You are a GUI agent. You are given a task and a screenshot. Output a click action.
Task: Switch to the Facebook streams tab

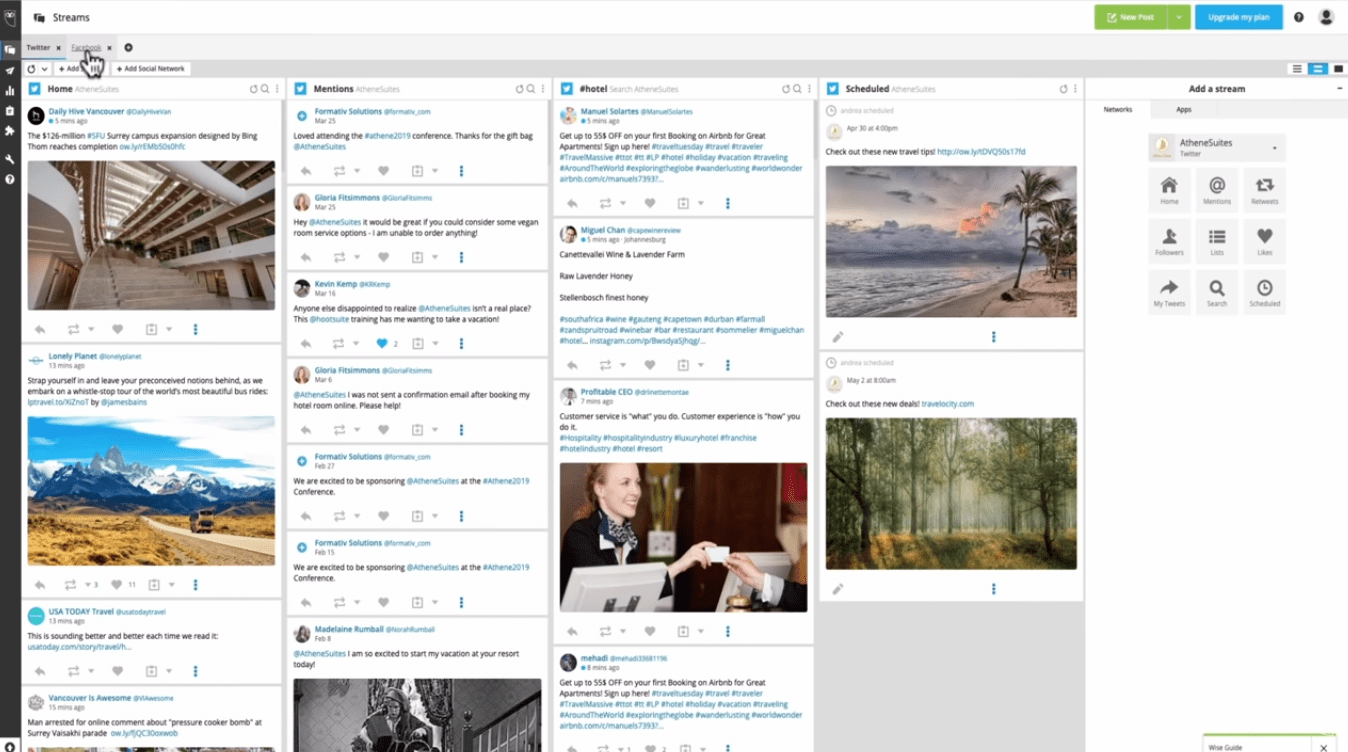pos(85,47)
